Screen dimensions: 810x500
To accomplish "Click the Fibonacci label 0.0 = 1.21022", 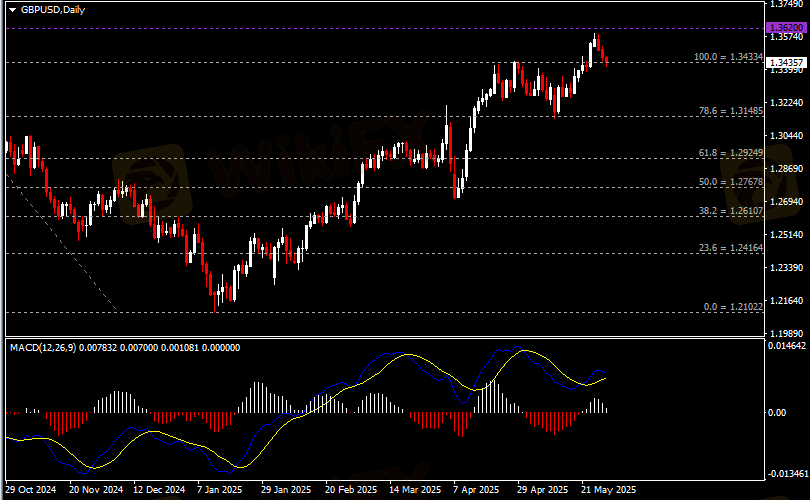I will pos(733,307).
